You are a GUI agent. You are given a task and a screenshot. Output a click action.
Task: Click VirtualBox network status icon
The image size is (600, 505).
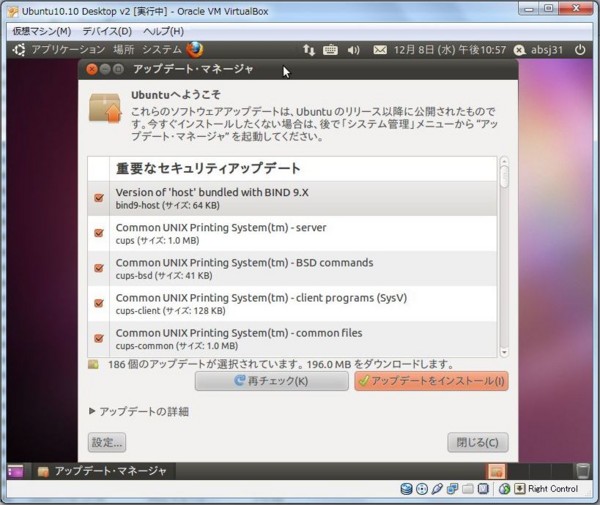coord(452,489)
